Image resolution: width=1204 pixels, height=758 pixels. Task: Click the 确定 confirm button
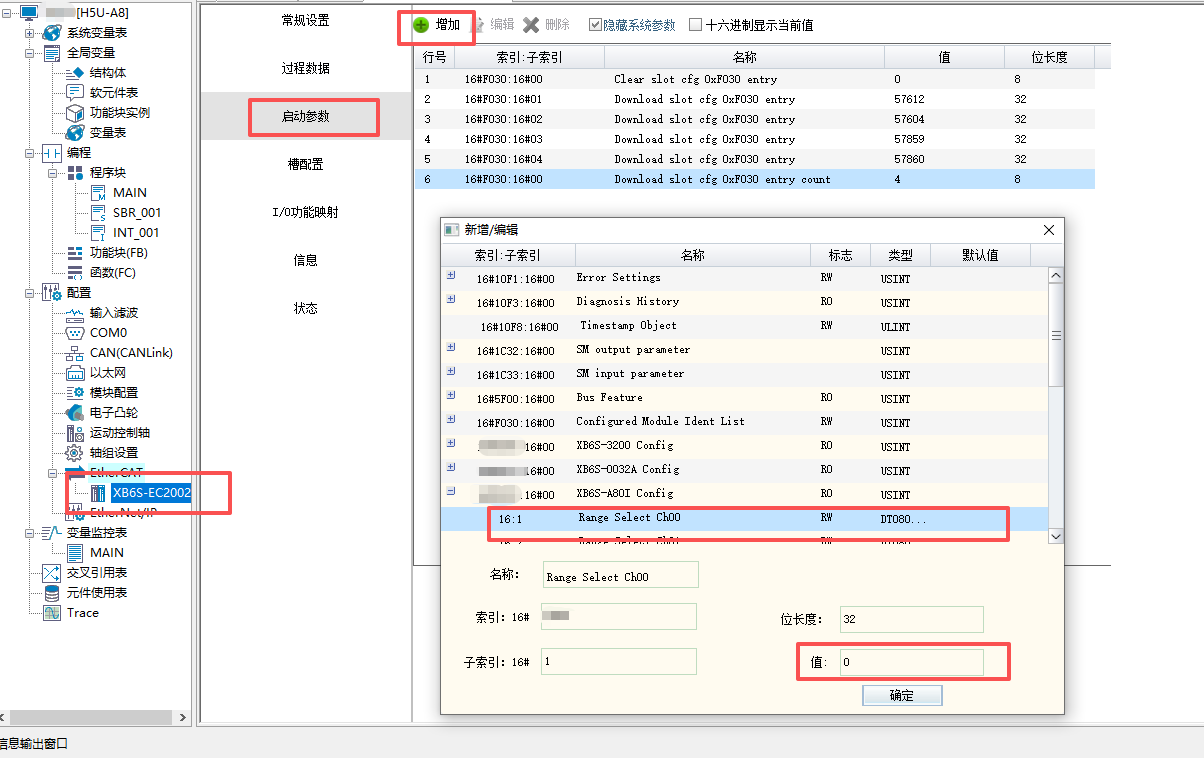point(901,695)
